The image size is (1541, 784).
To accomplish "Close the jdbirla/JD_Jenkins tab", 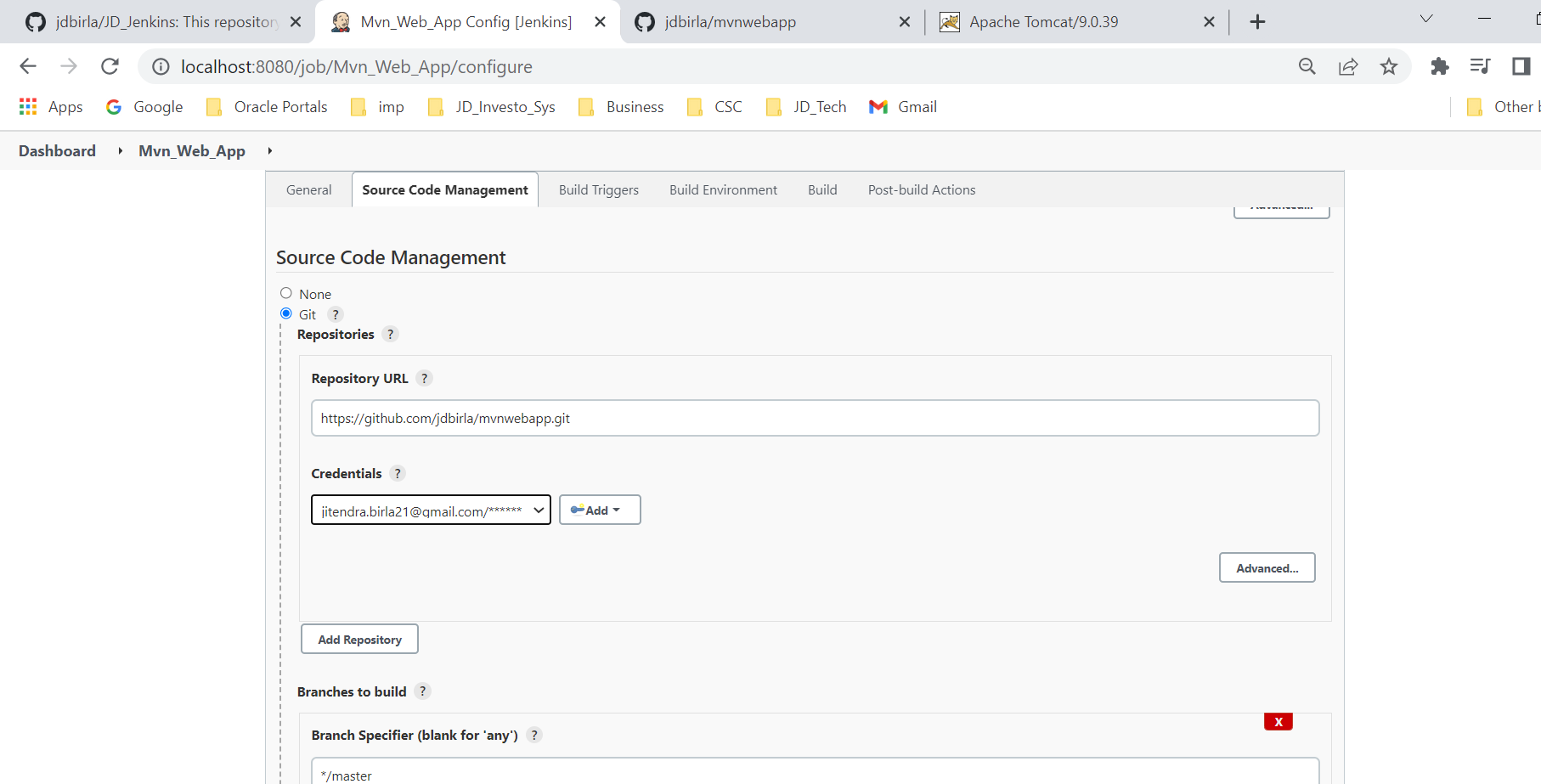I will pos(296,22).
